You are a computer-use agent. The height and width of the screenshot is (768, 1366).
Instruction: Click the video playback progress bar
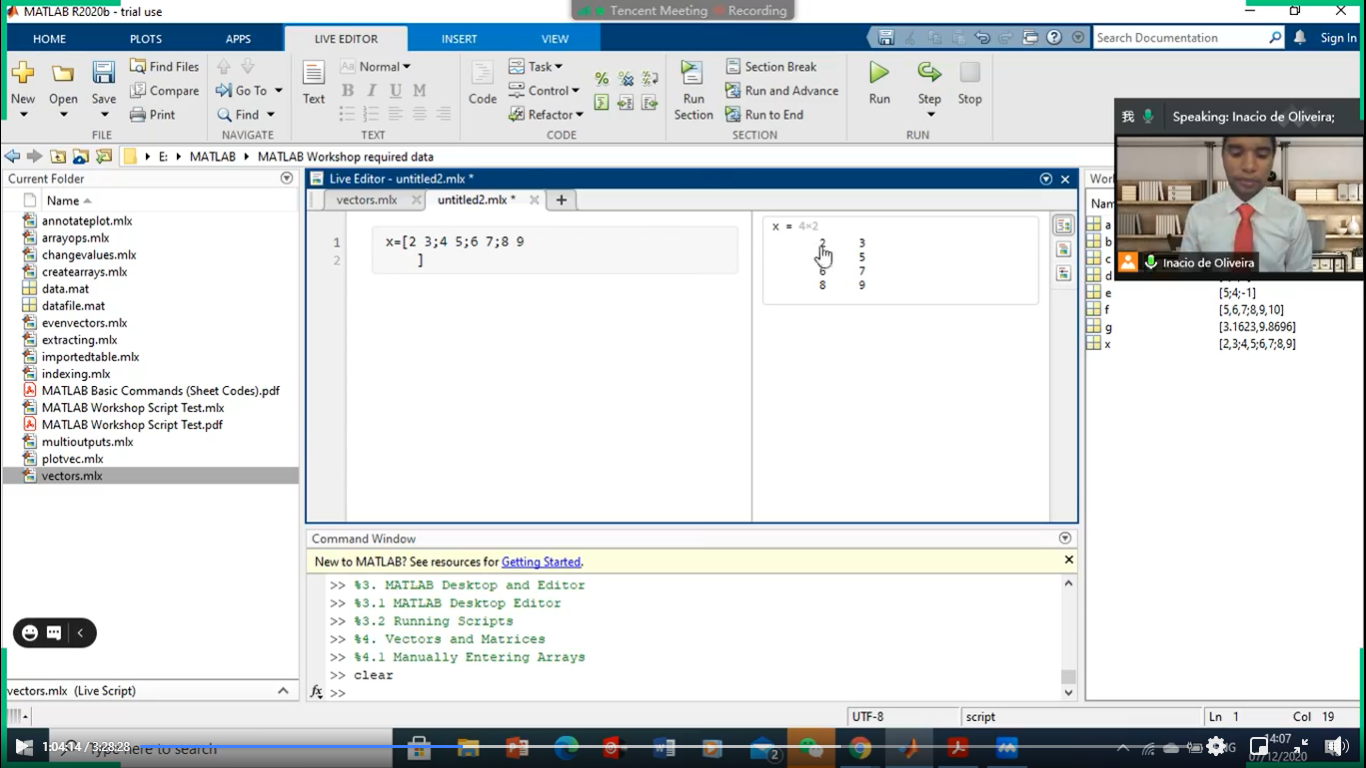click(600, 746)
